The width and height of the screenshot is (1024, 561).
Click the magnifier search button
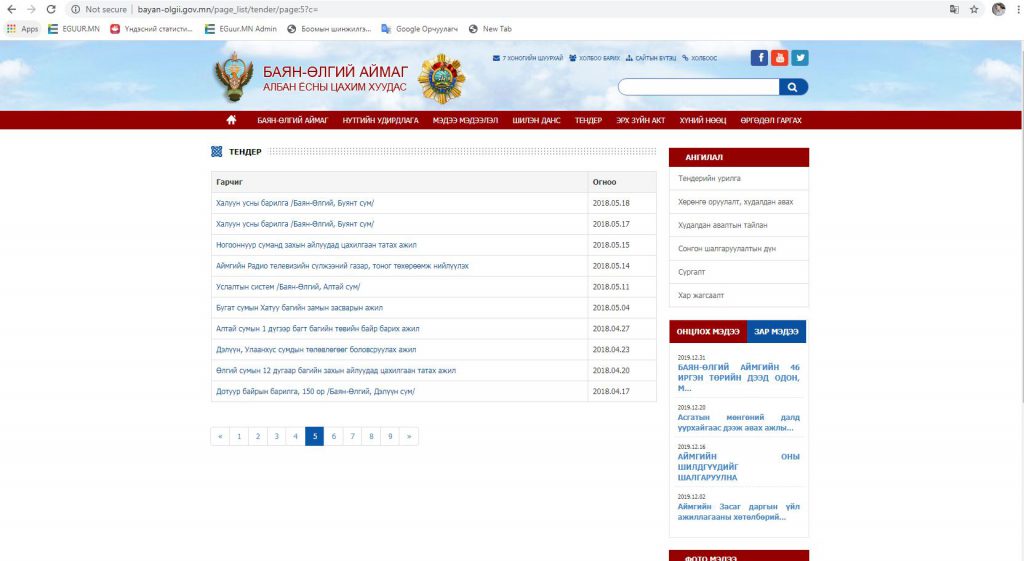tap(793, 87)
